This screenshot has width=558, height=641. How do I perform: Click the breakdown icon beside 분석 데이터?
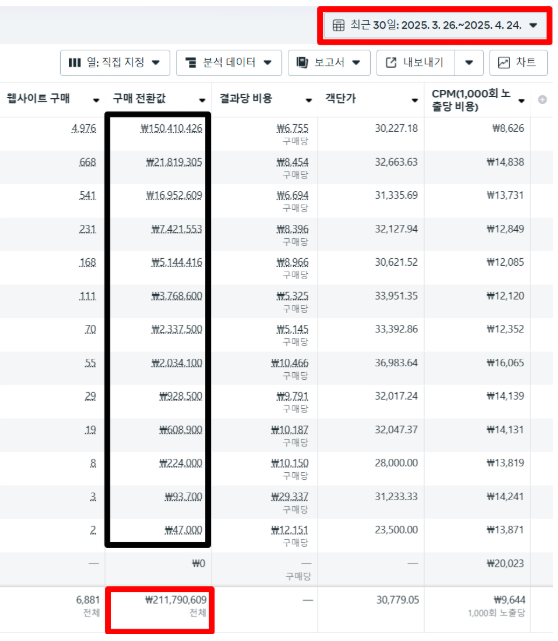click(190, 63)
